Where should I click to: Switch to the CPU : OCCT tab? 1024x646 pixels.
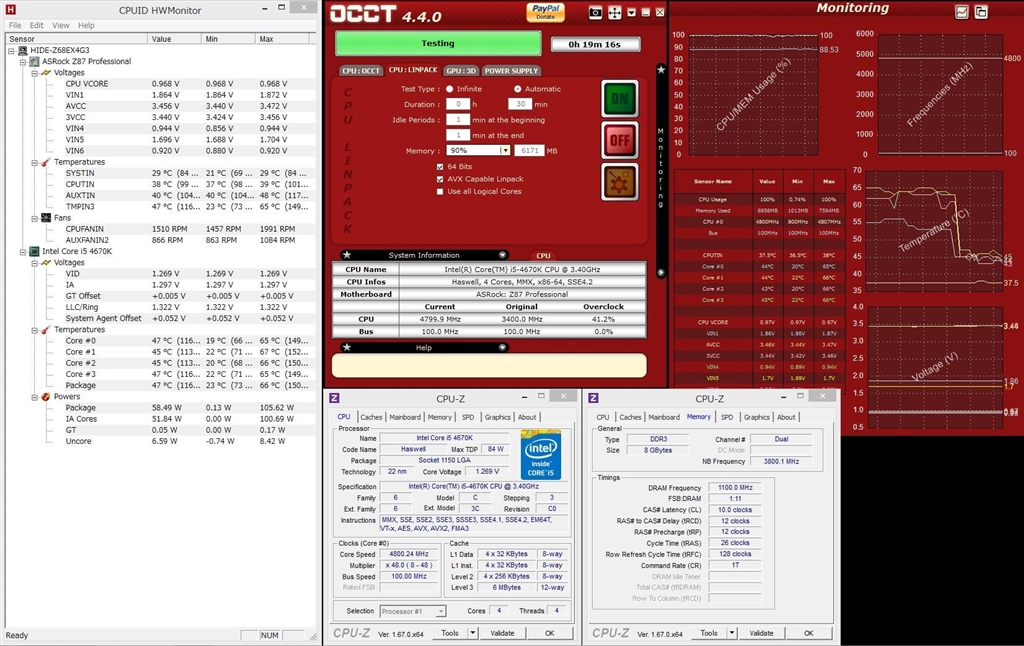[x=360, y=71]
